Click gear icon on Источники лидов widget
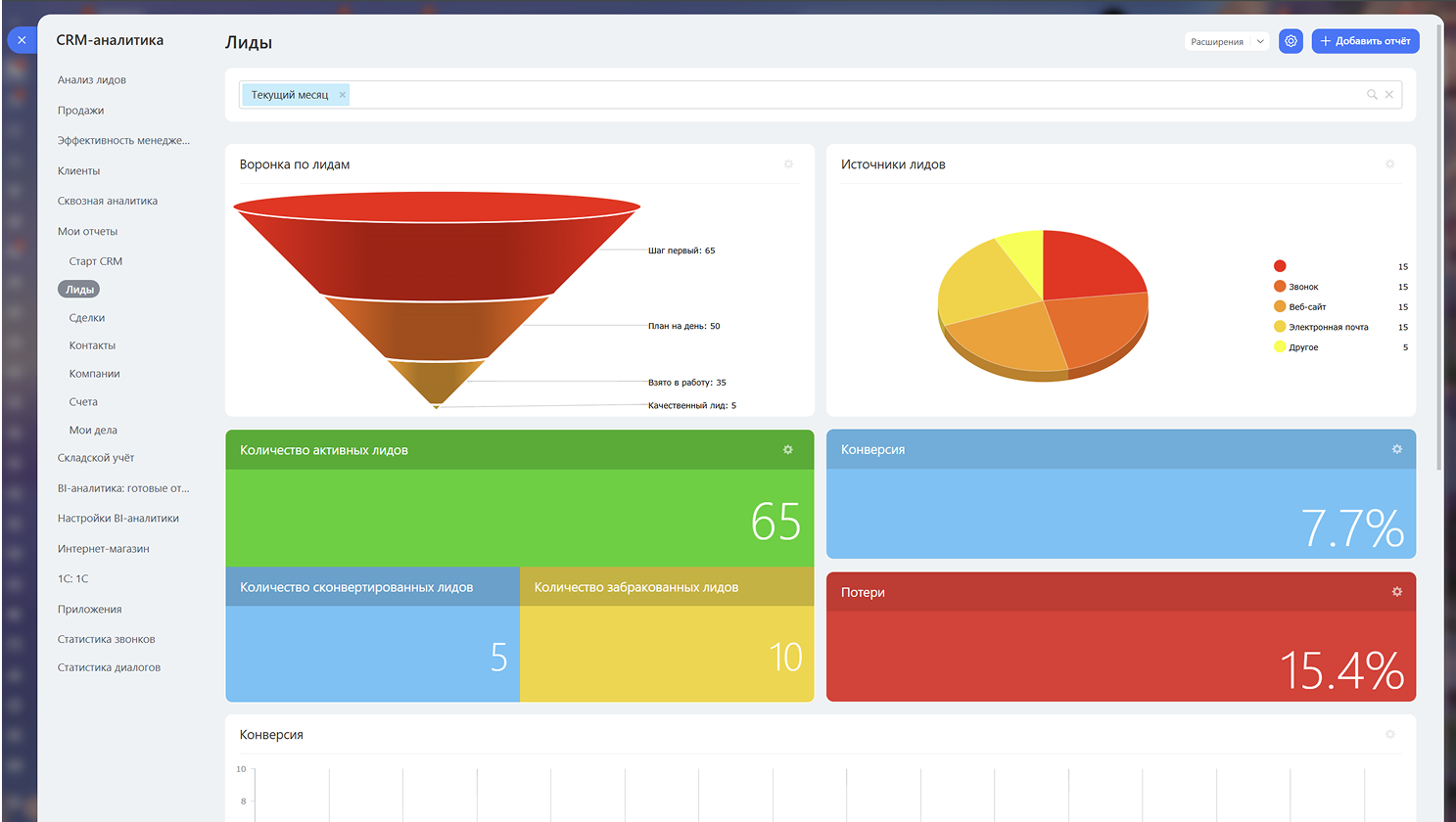 [x=1389, y=164]
